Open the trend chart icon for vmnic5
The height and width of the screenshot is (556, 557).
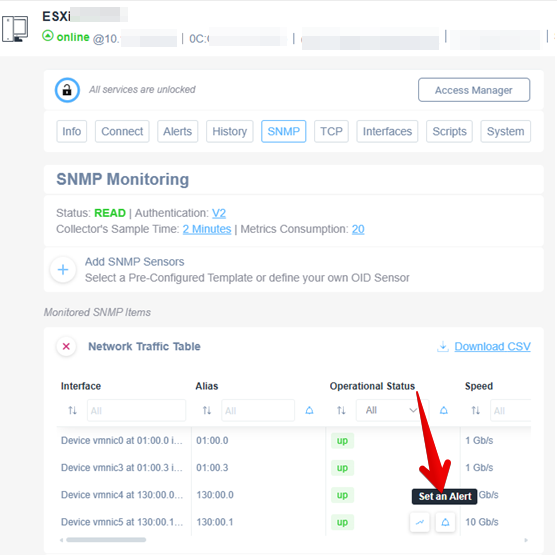(x=420, y=522)
